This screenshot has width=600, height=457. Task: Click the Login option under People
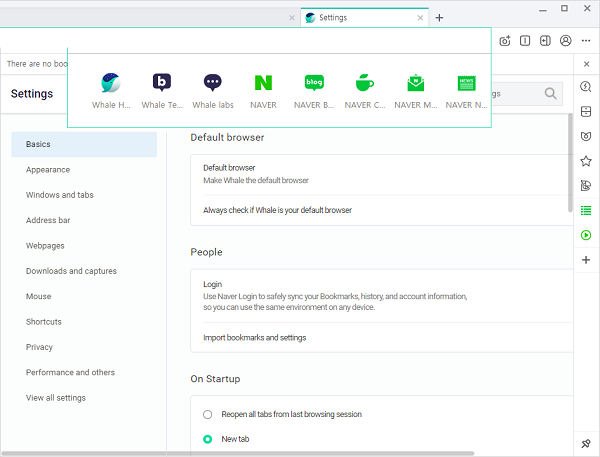(x=213, y=284)
